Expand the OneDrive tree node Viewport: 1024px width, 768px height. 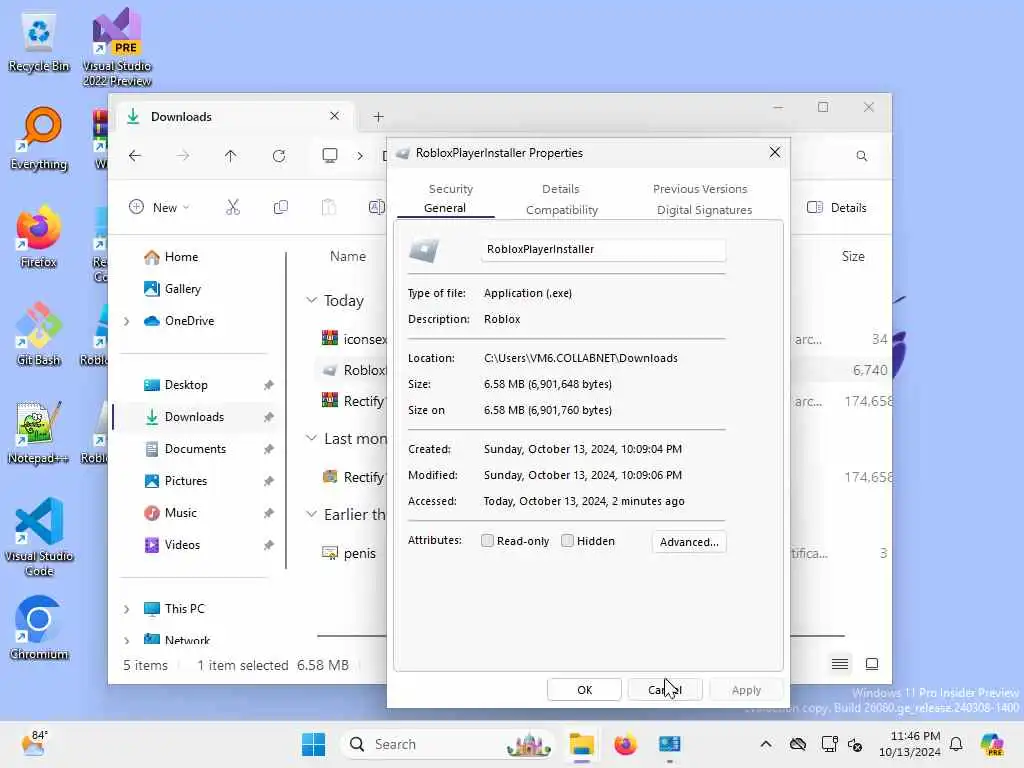pos(127,321)
